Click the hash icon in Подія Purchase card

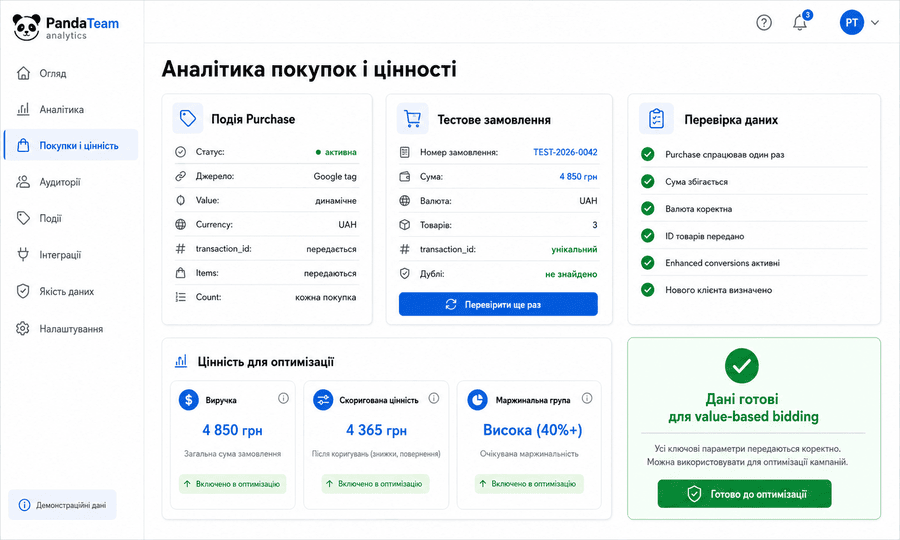pyautogui.click(x=180, y=248)
